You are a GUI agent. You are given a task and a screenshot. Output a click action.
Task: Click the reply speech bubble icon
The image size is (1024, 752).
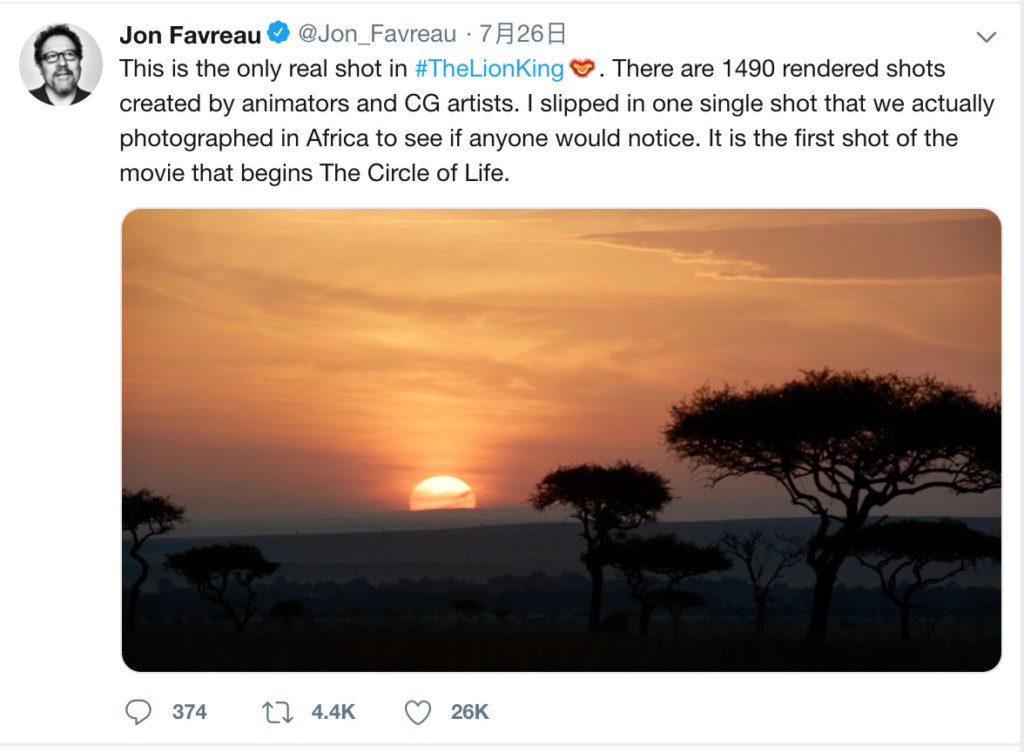pyautogui.click(x=137, y=712)
